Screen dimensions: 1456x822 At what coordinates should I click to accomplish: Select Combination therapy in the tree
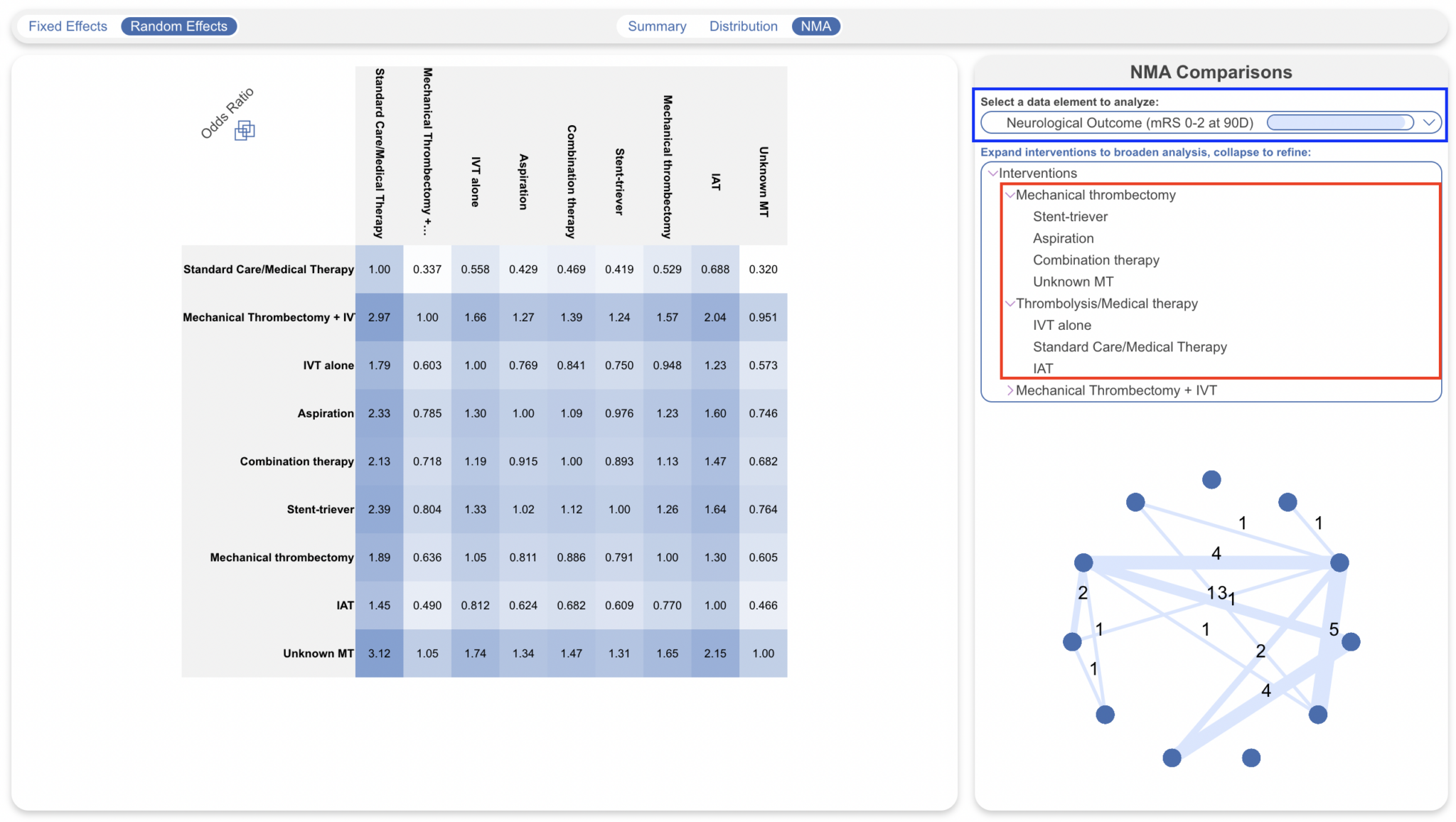click(x=1095, y=260)
